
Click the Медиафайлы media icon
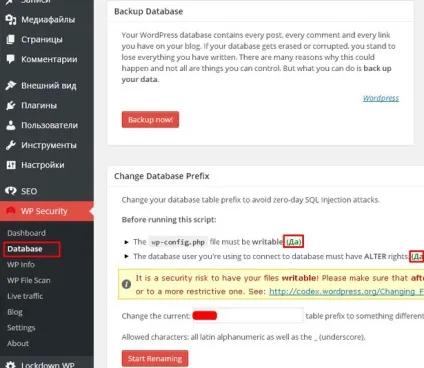coord(11,20)
